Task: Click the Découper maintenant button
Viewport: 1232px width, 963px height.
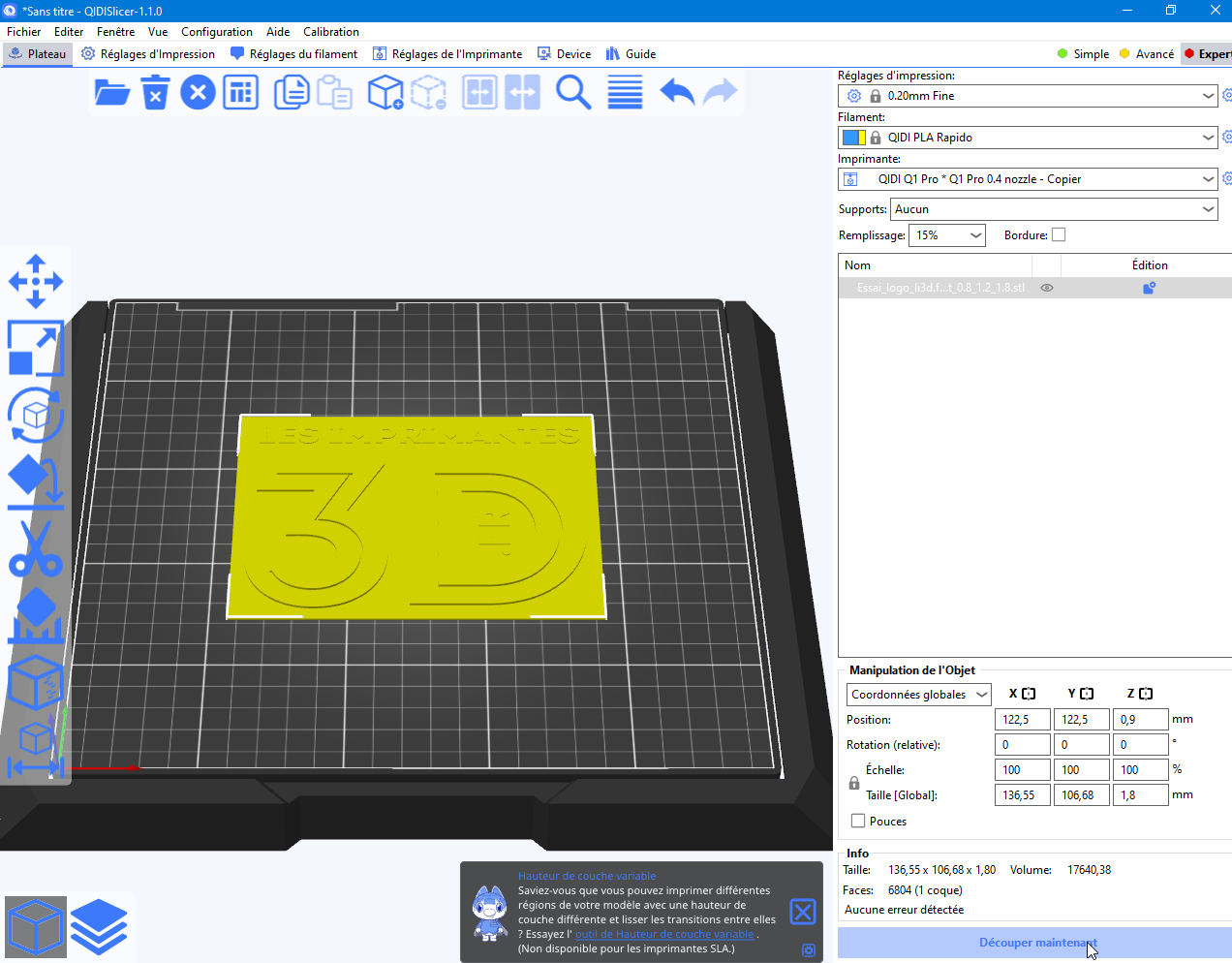Action: point(1034,943)
